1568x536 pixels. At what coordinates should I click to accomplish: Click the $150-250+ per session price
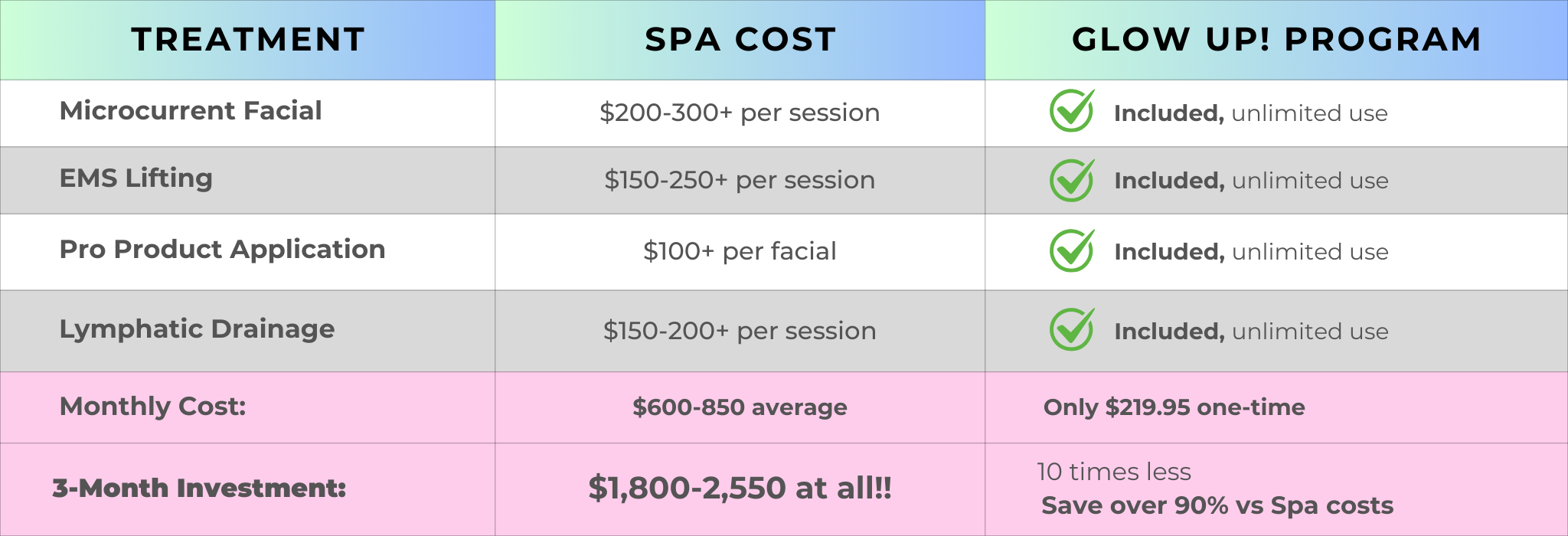(740, 181)
